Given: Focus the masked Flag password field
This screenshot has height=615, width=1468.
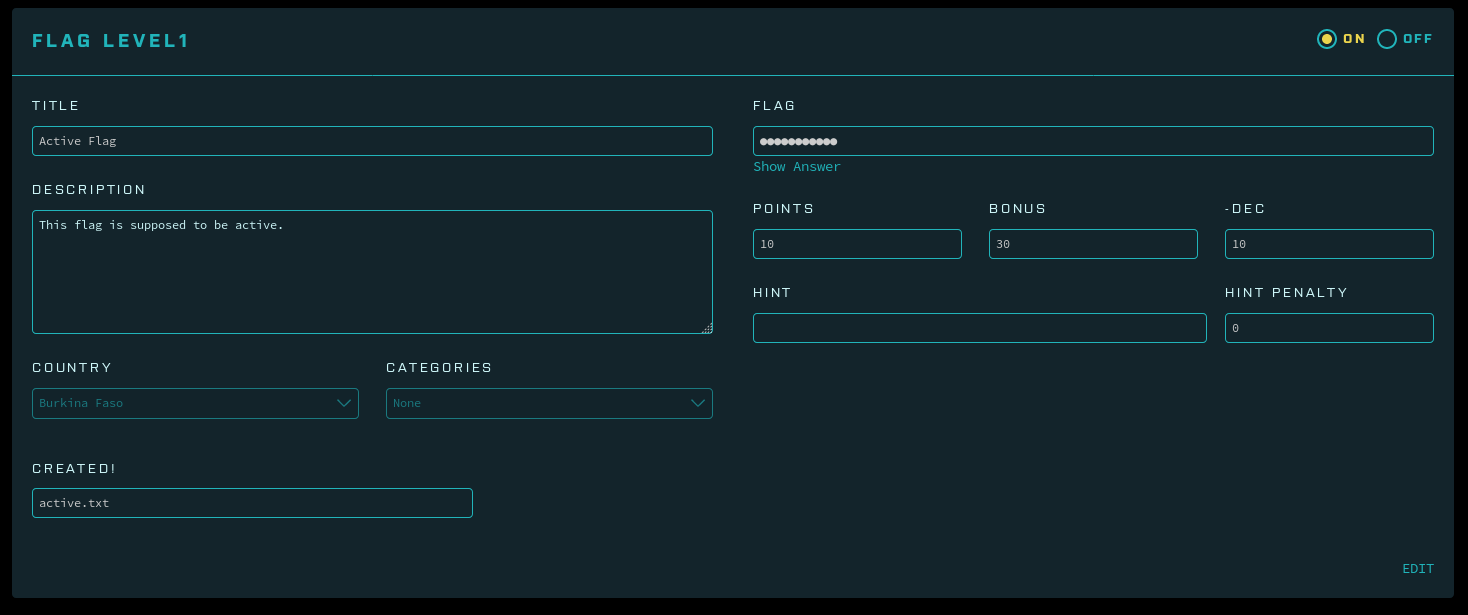Looking at the screenshot, I should coord(1093,141).
